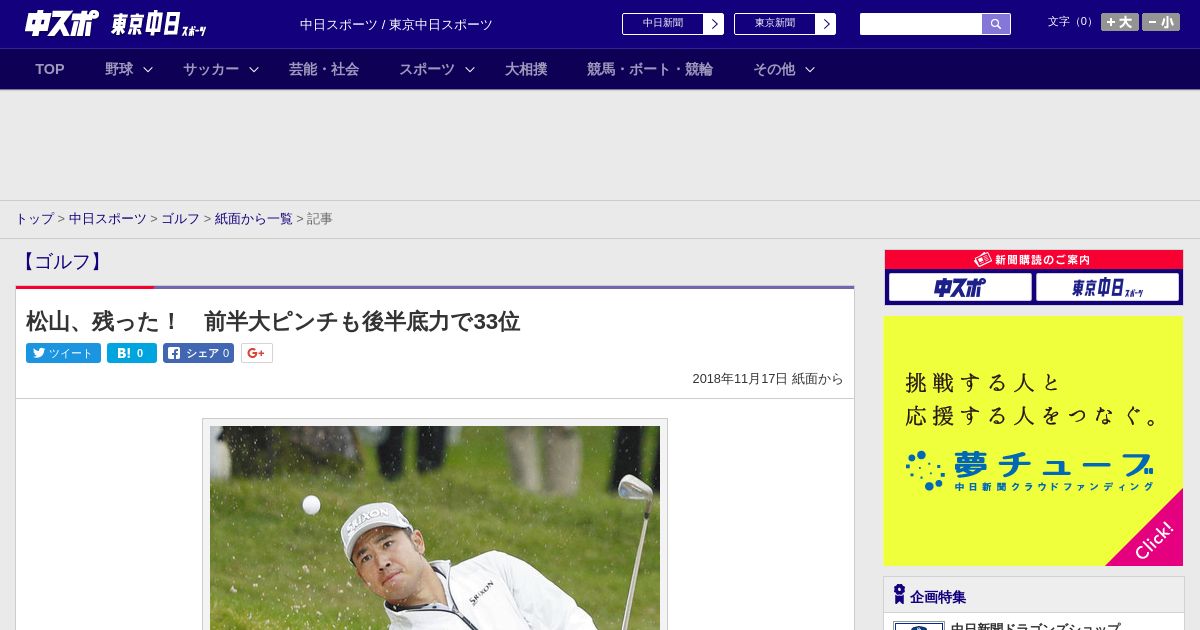Click article headline 松山、残った！

(273, 321)
